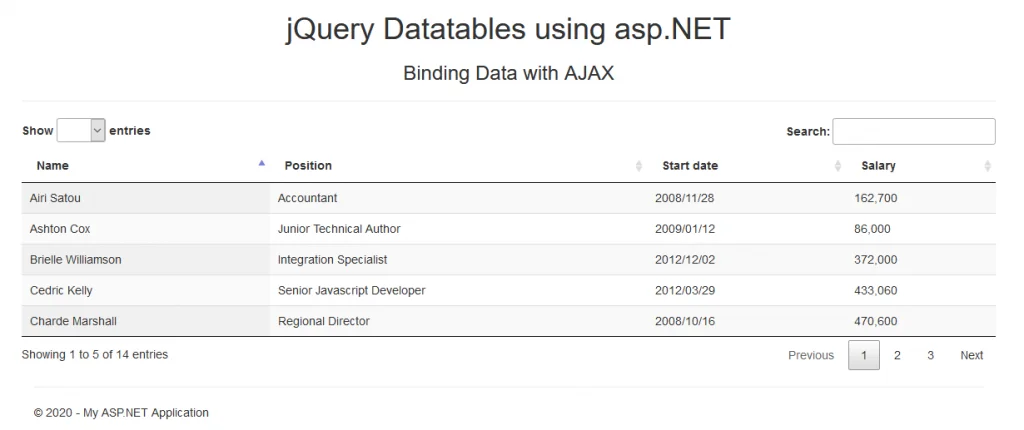Select the Airi Satou row
This screenshot has width=1024, height=430.
(56, 198)
